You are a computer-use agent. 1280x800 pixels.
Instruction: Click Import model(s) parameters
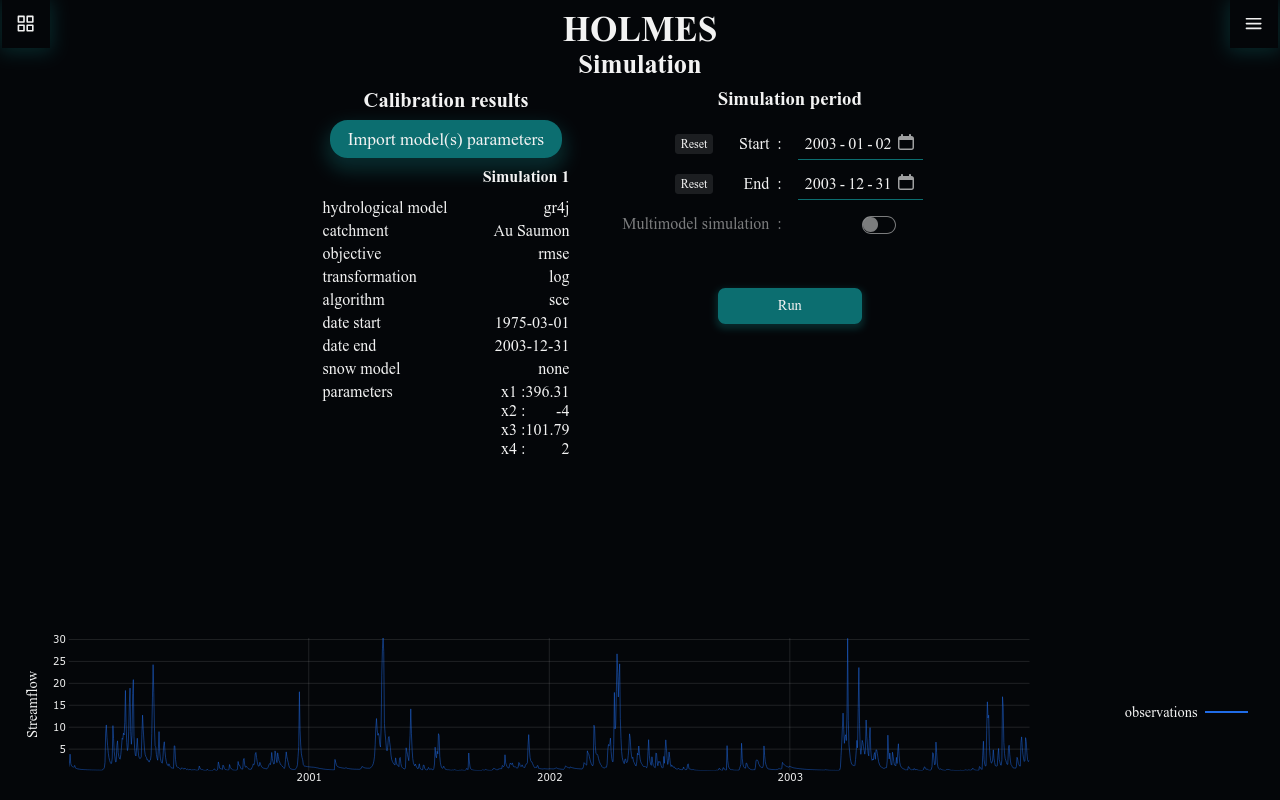(446, 139)
